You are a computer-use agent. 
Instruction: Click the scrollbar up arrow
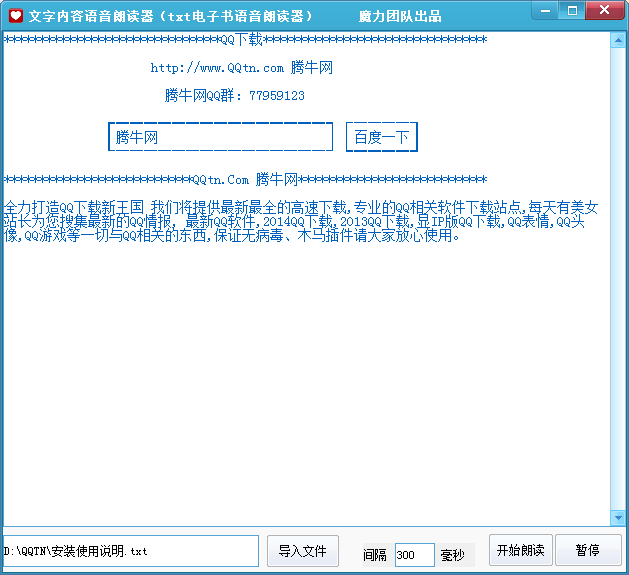tap(617, 41)
